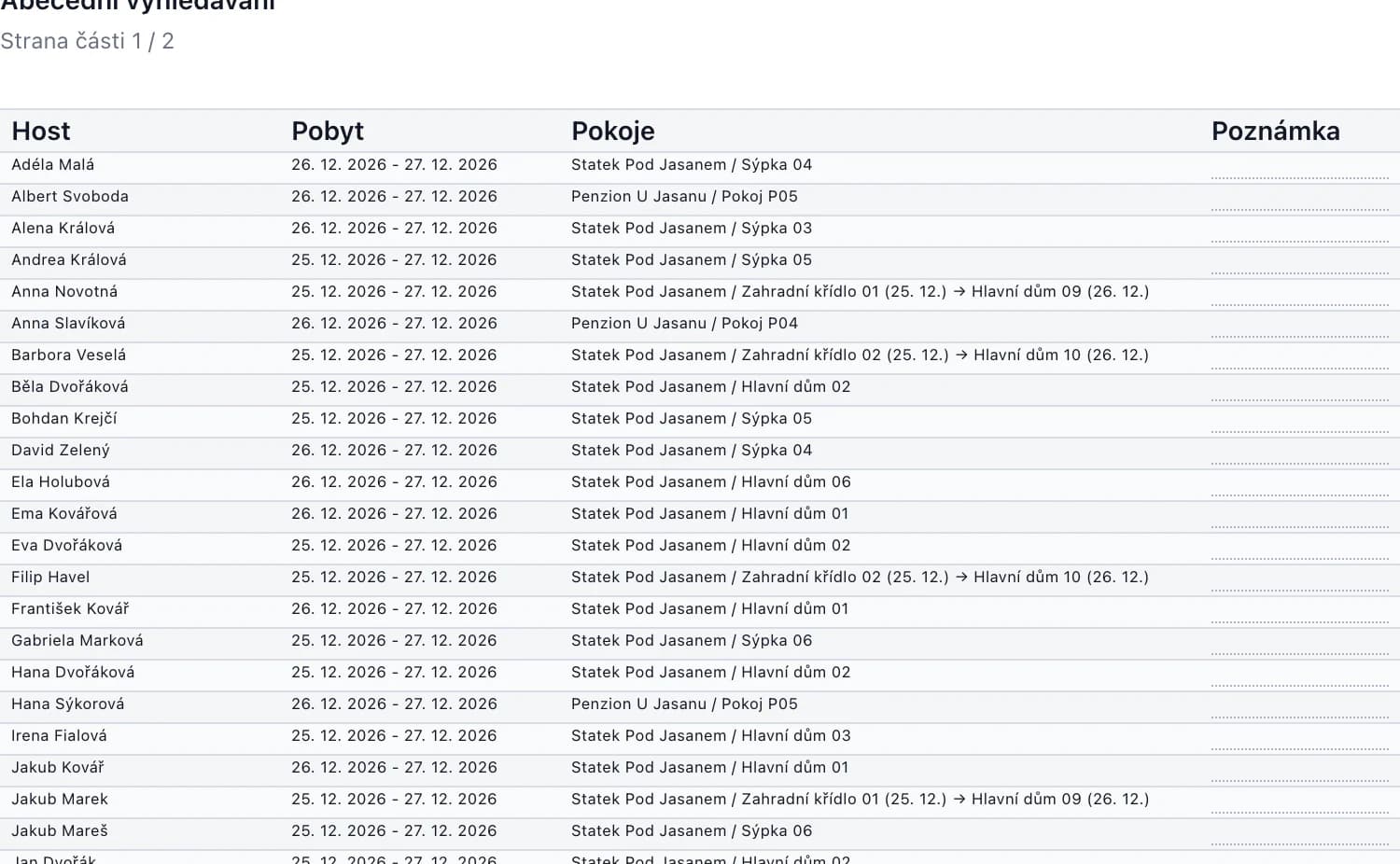Click guest name Jakub Mareš
This screenshot has height=864, width=1400.
60,831
